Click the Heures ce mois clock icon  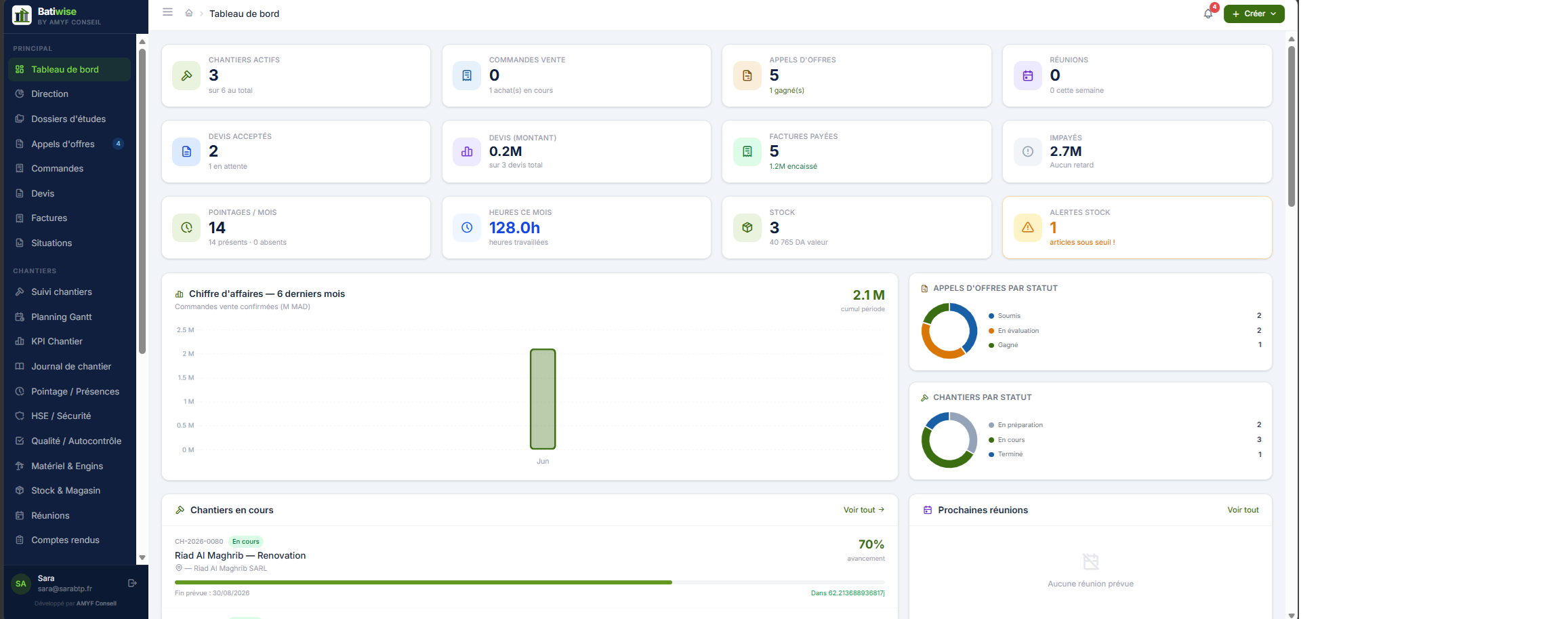tap(467, 227)
